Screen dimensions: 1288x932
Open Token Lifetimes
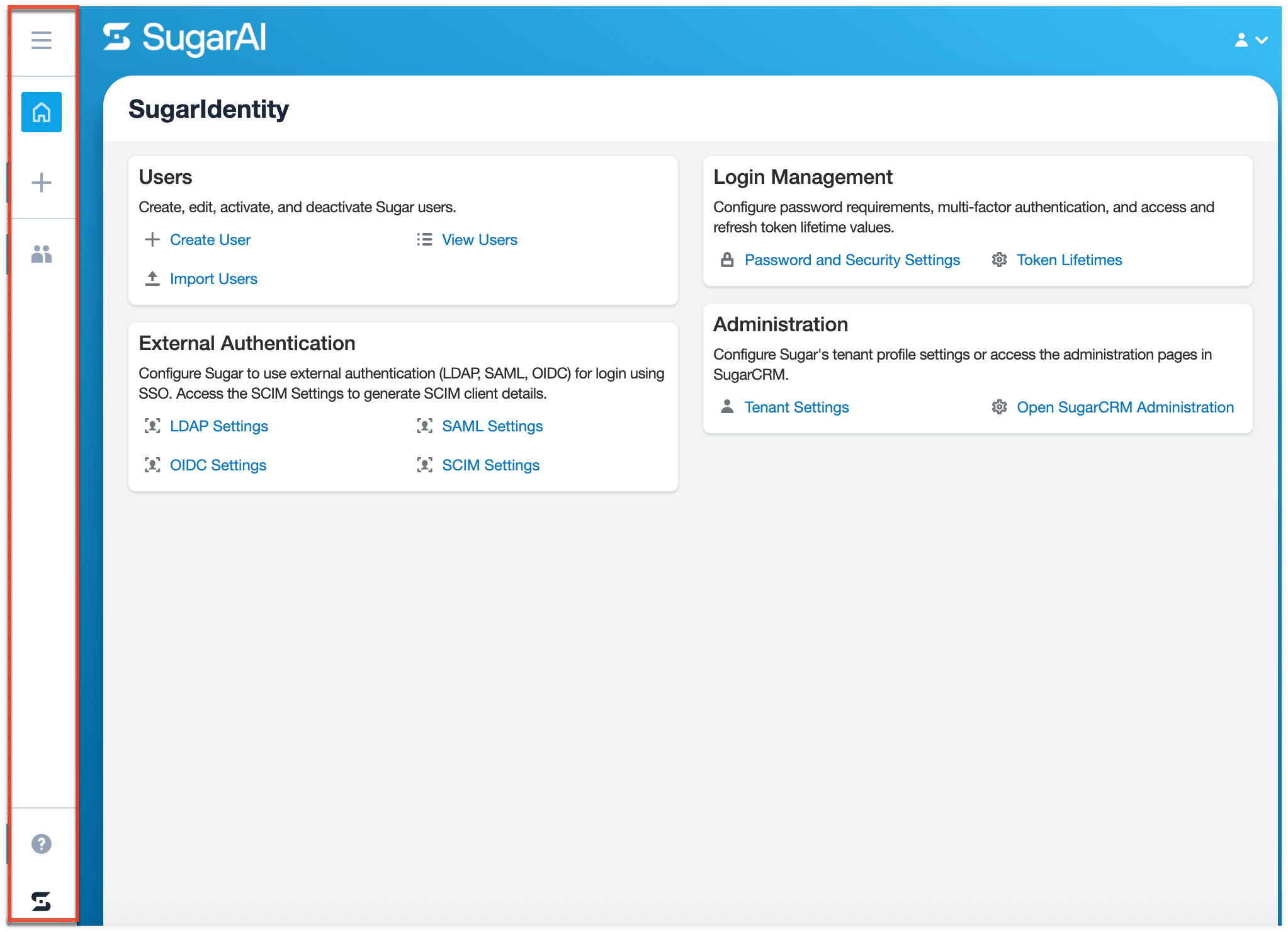[1070, 260]
